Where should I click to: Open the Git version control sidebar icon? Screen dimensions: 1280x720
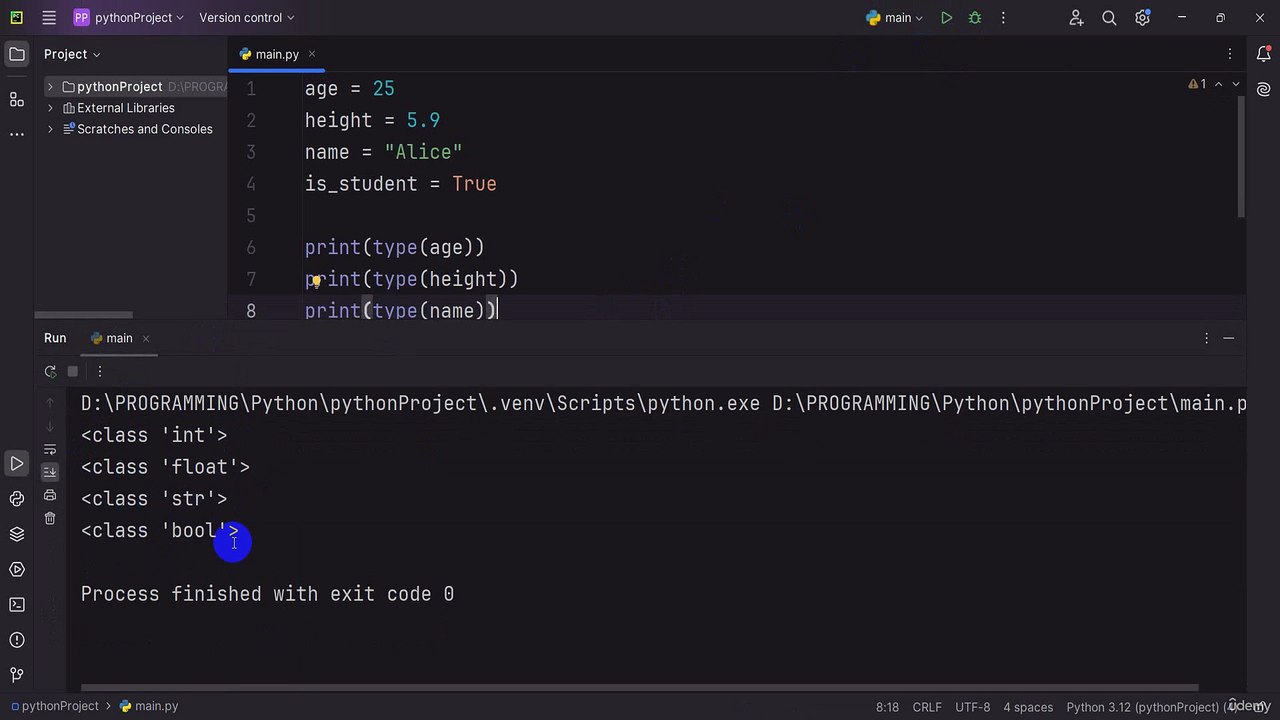tap(17, 675)
